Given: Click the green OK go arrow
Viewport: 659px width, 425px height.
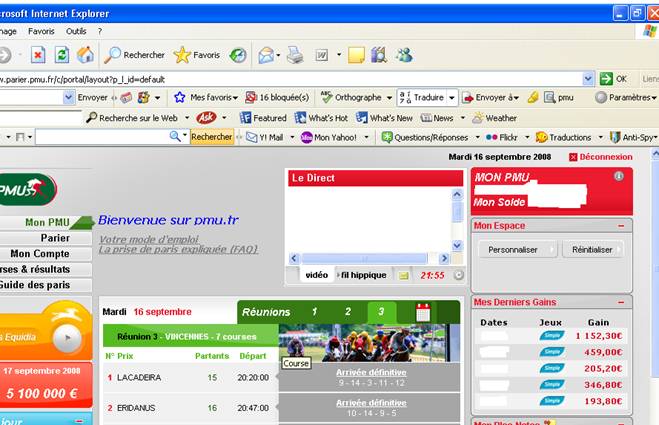Looking at the screenshot, I should 606,79.
